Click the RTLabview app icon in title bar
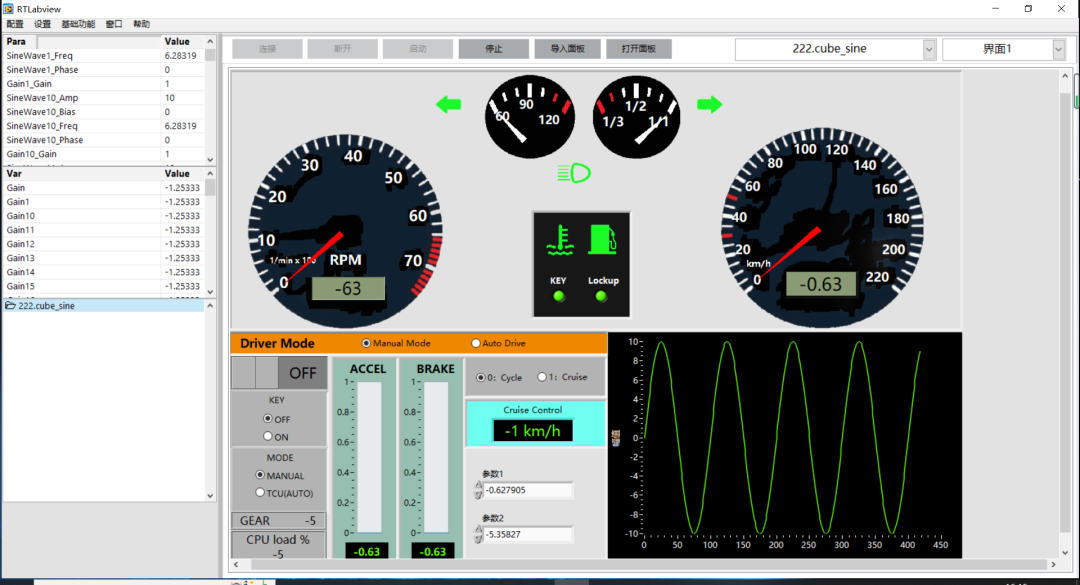Image resolution: width=1080 pixels, height=585 pixels. [x=8, y=8]
